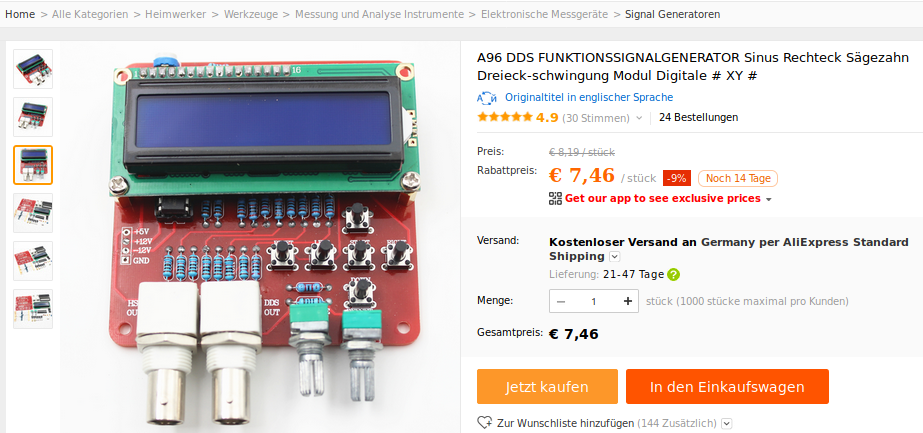Open Originaltitel in englischer Sprache link
This screenshot has width=923, height=433.
[x=589, y=98]
